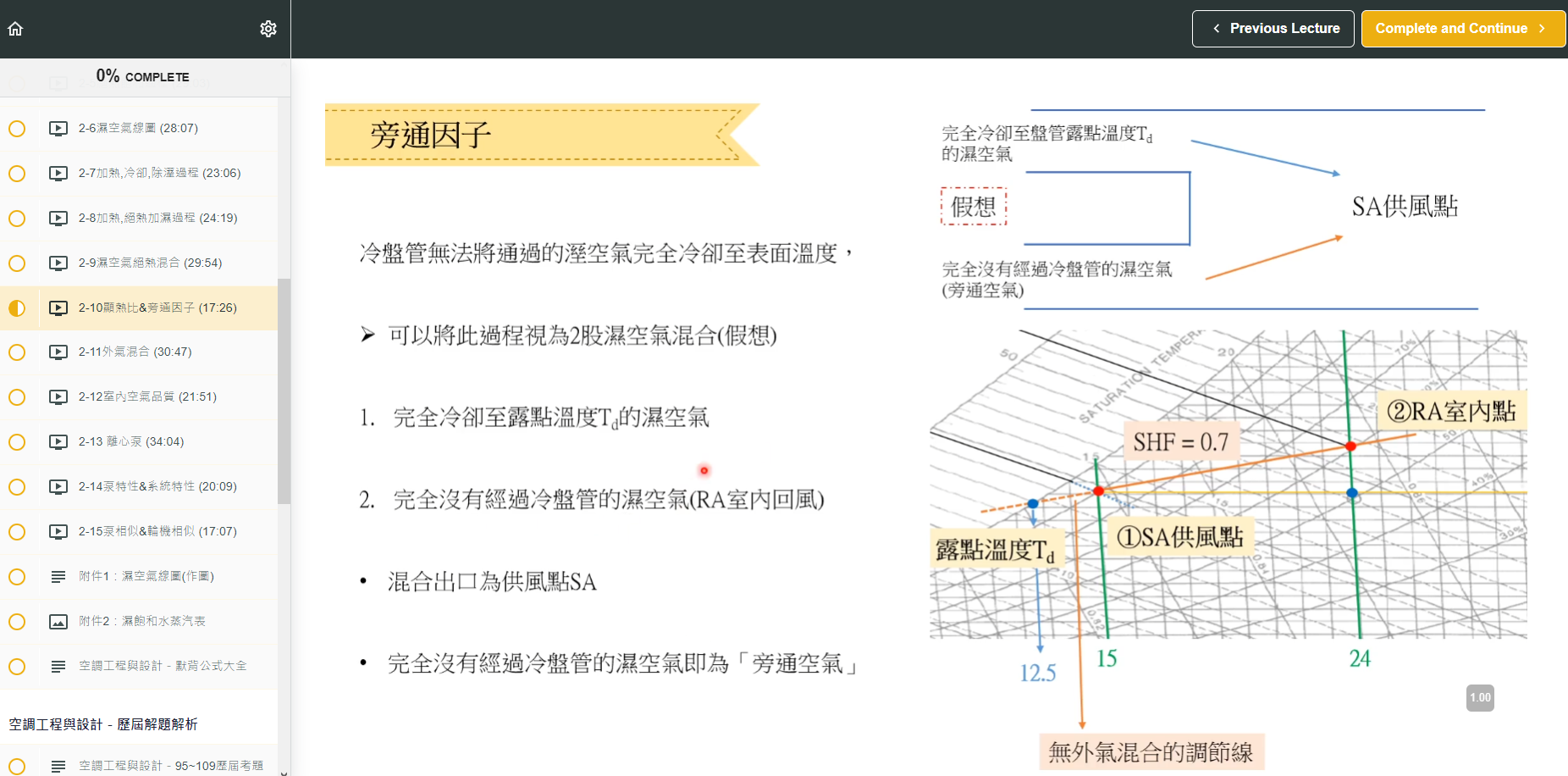This screenshot has width=1568, height=776.
Task: Open the settings gear in sidebar header
Action: pos(268,29)
